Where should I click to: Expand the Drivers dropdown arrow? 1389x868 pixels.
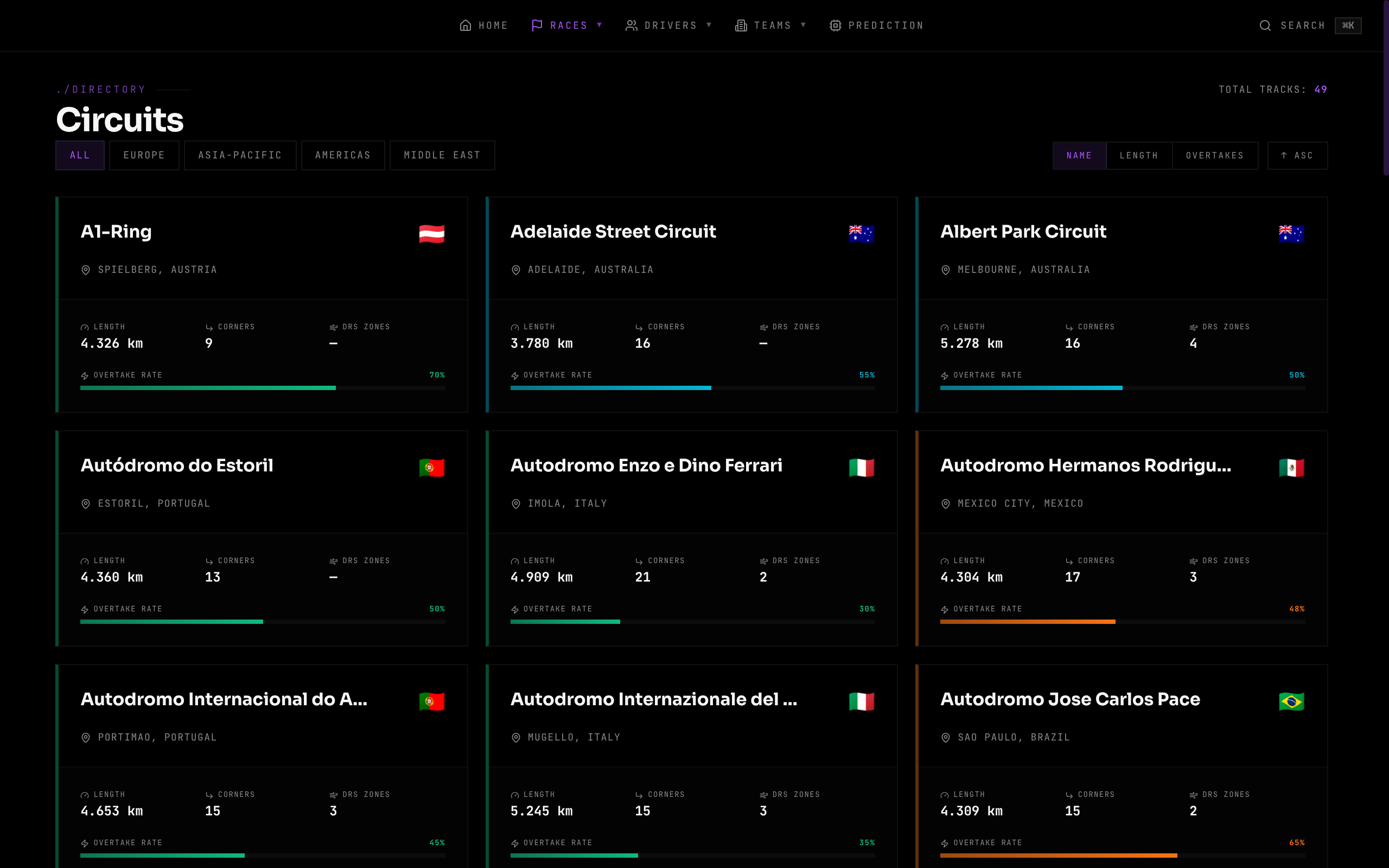[709, 25]
